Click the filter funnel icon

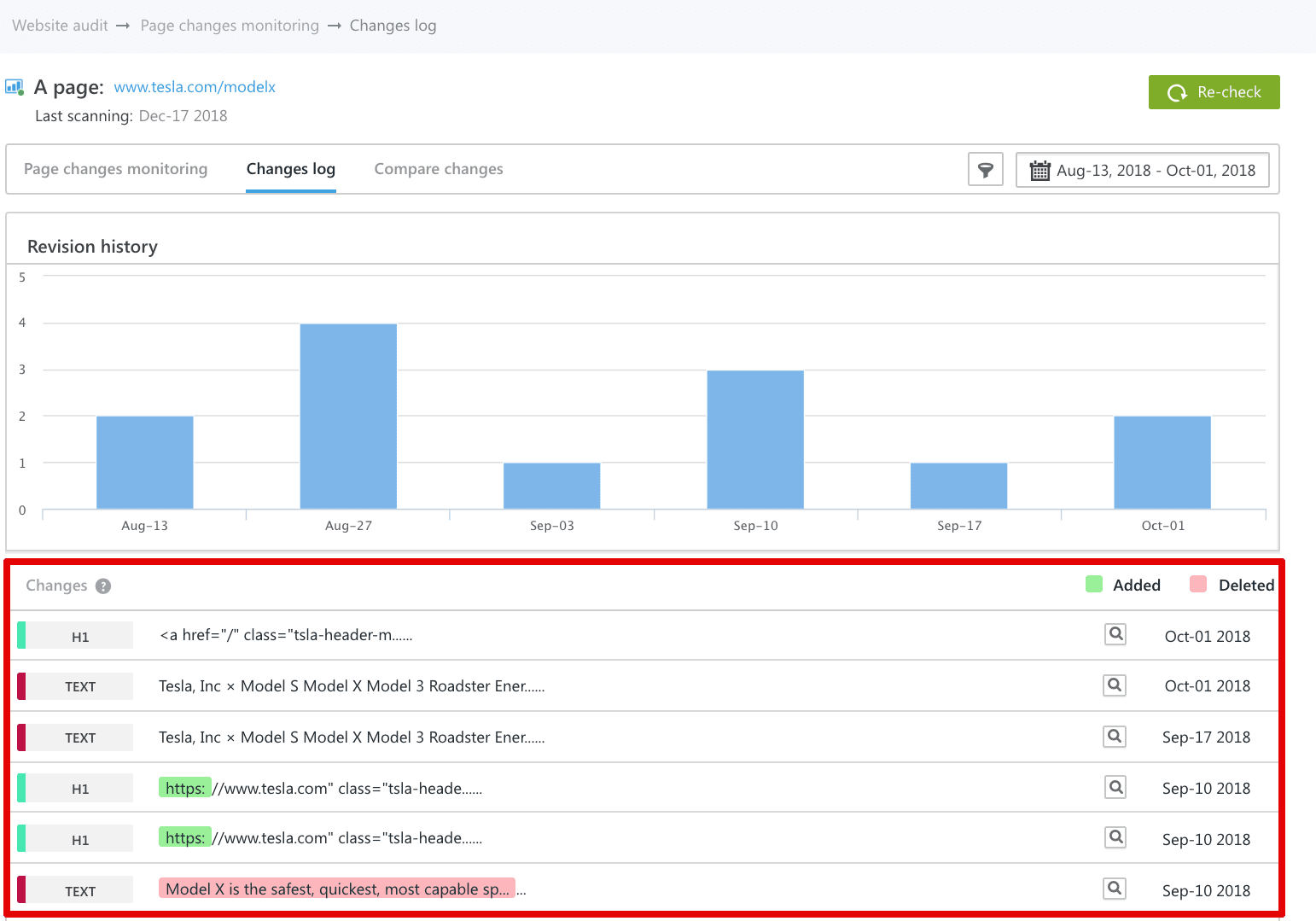986,170
